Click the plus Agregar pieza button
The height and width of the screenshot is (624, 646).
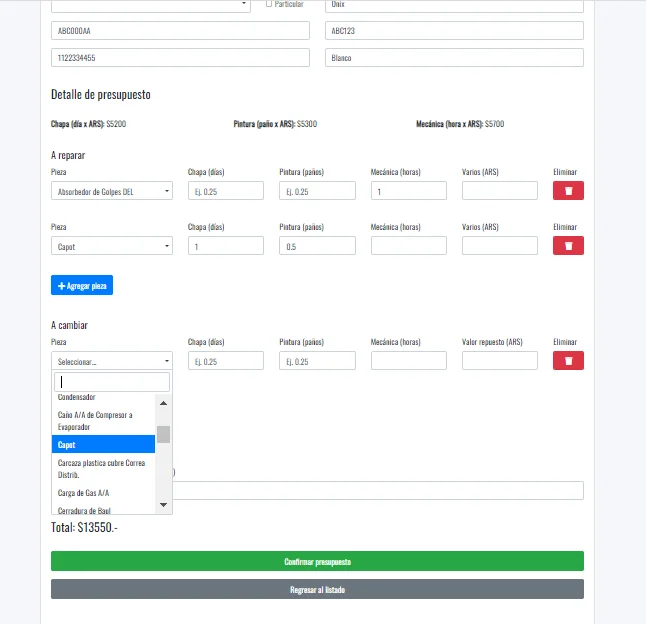tap(82, 286)
